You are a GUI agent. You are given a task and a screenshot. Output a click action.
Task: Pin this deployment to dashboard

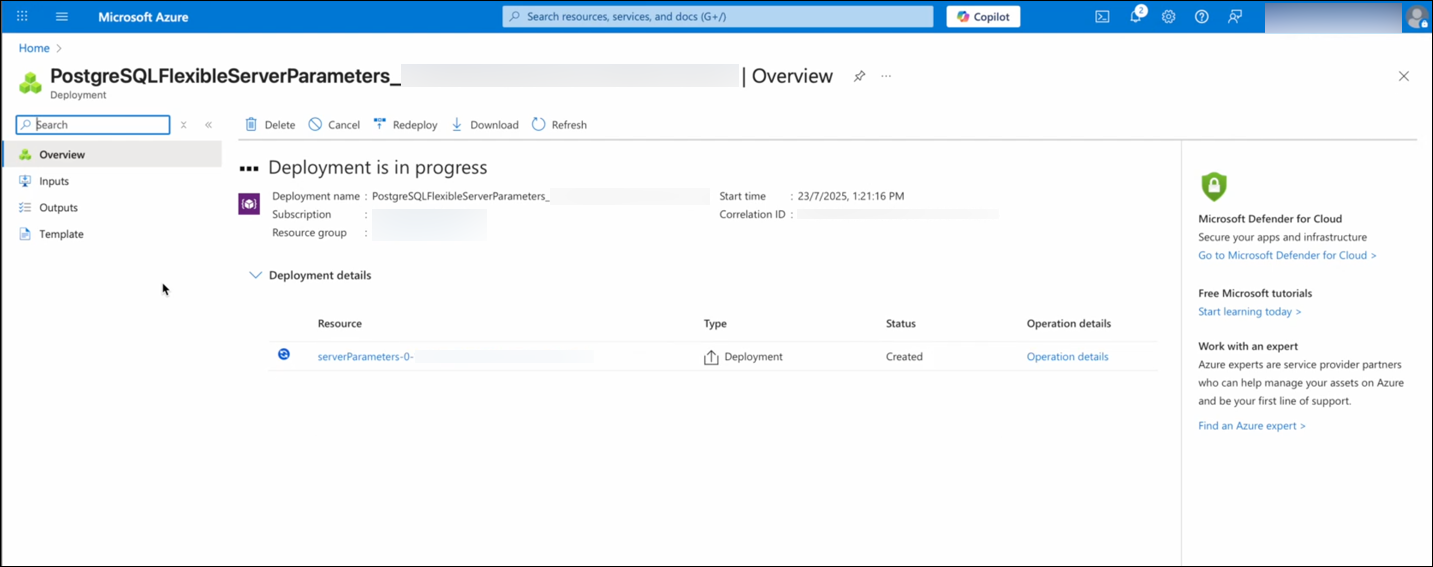tap(859, 76)
